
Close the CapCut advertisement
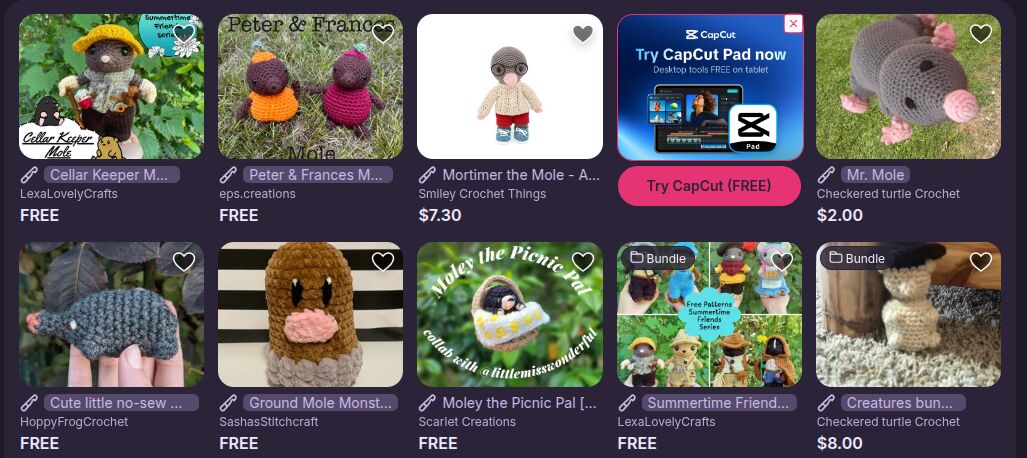coord(793,24)
